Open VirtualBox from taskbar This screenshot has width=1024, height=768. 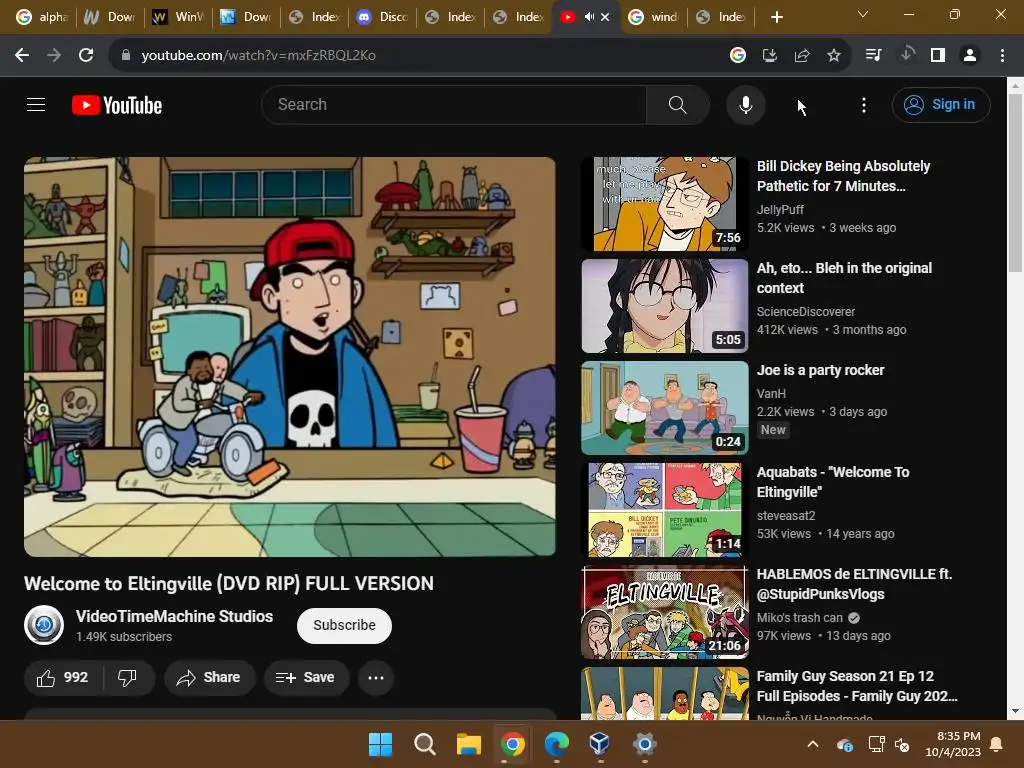coord(600,744)
